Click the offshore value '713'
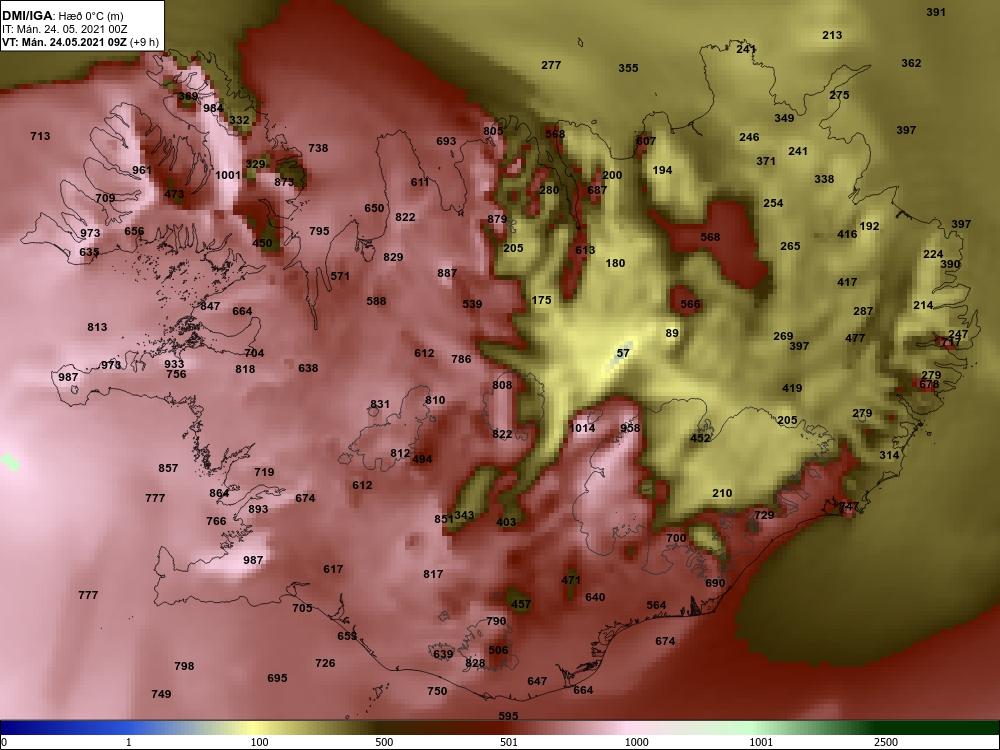The height and width of the screenshot is (750, 1000). (40, 136)
